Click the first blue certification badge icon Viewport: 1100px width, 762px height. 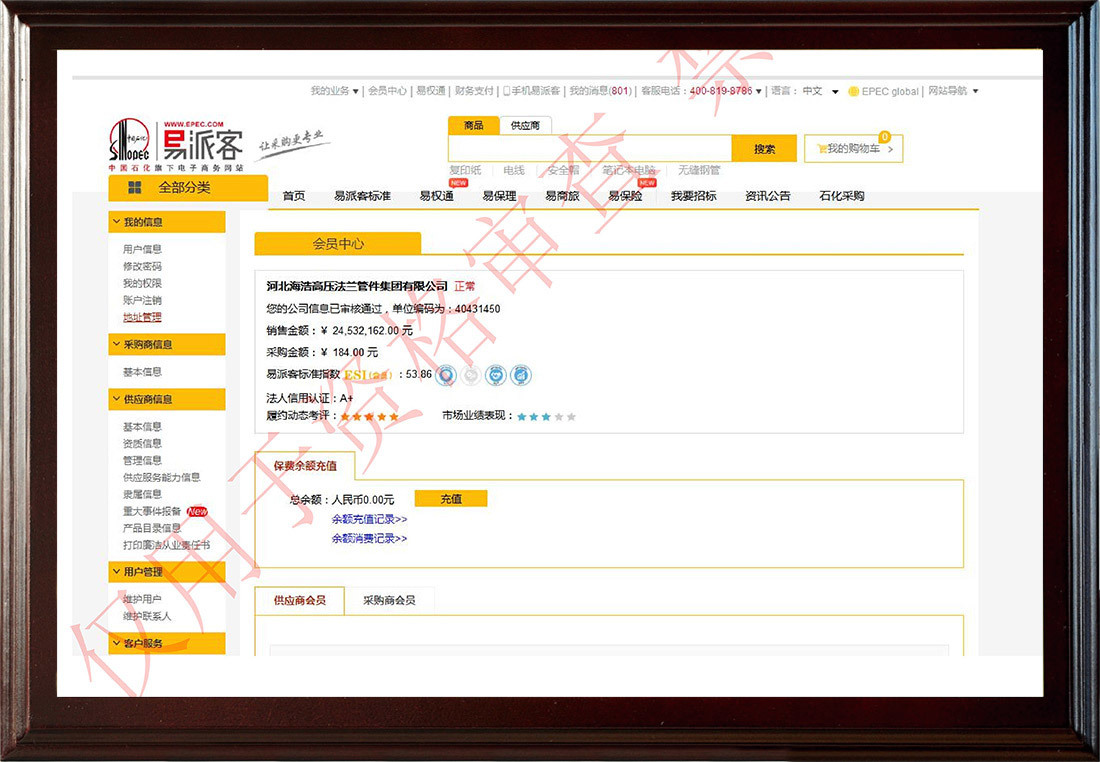pos(446,375)
